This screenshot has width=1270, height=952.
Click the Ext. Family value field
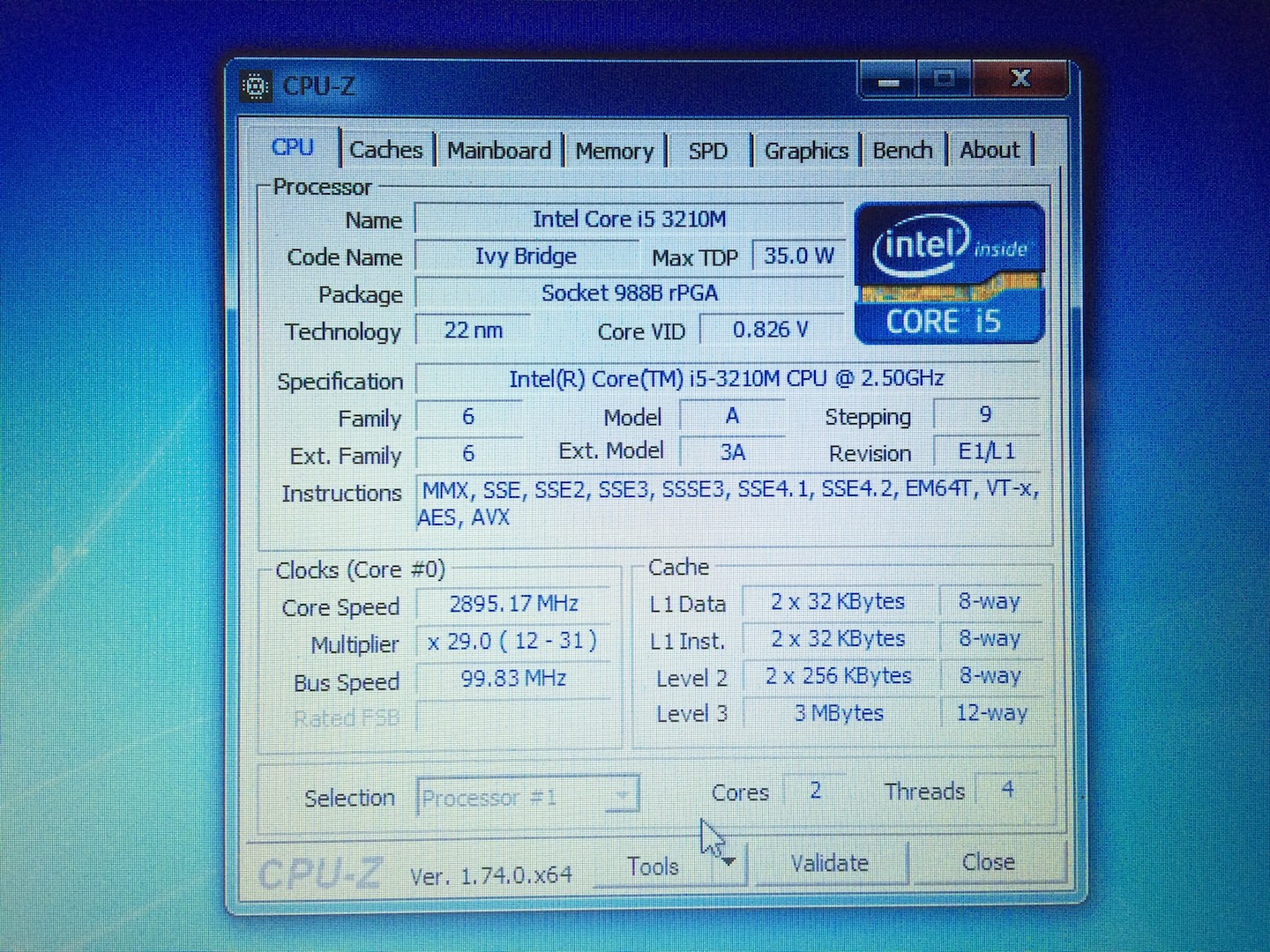(468, 454)
